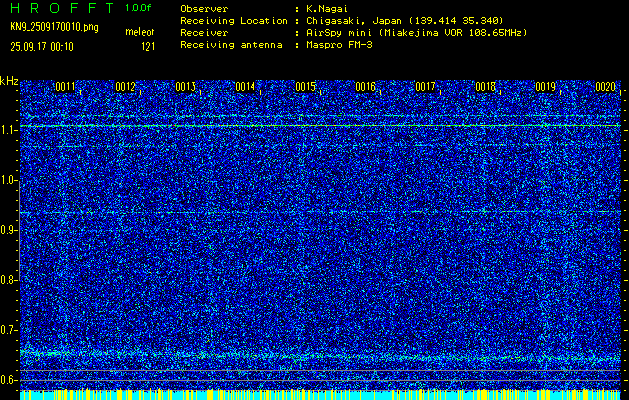This screenshot has width=629, height=400.
Task: Click the Receiving Location field label
Action: tap(234, 20)
